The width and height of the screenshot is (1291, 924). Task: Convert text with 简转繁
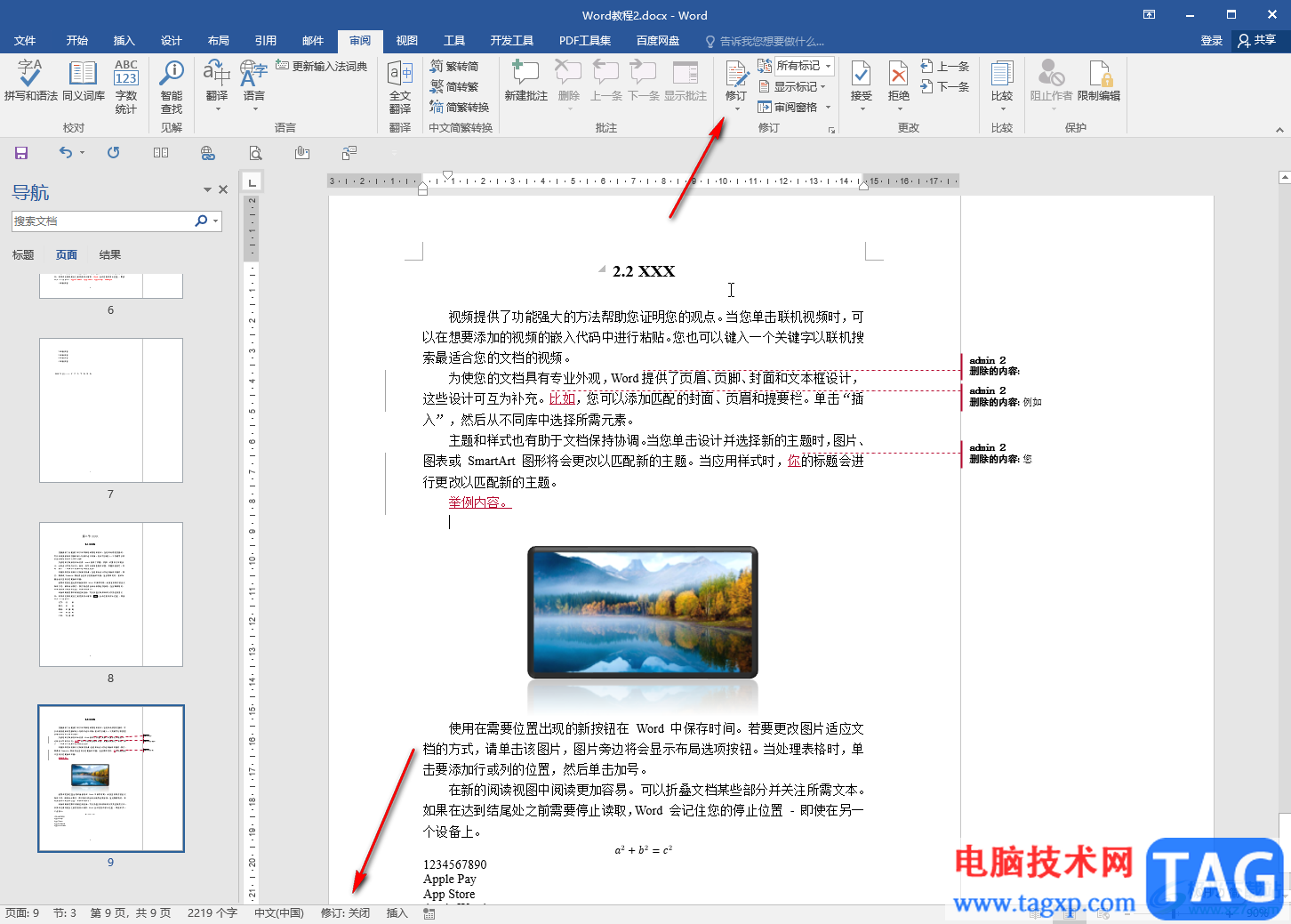[454, 87]
